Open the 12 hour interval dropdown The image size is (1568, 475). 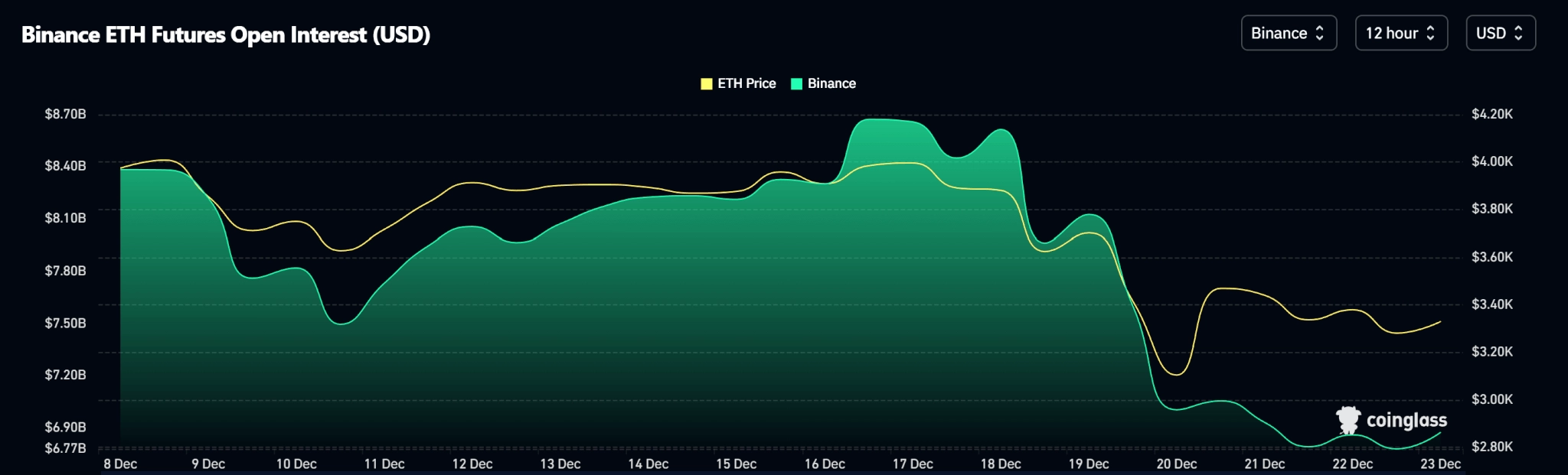[1401, 33]
